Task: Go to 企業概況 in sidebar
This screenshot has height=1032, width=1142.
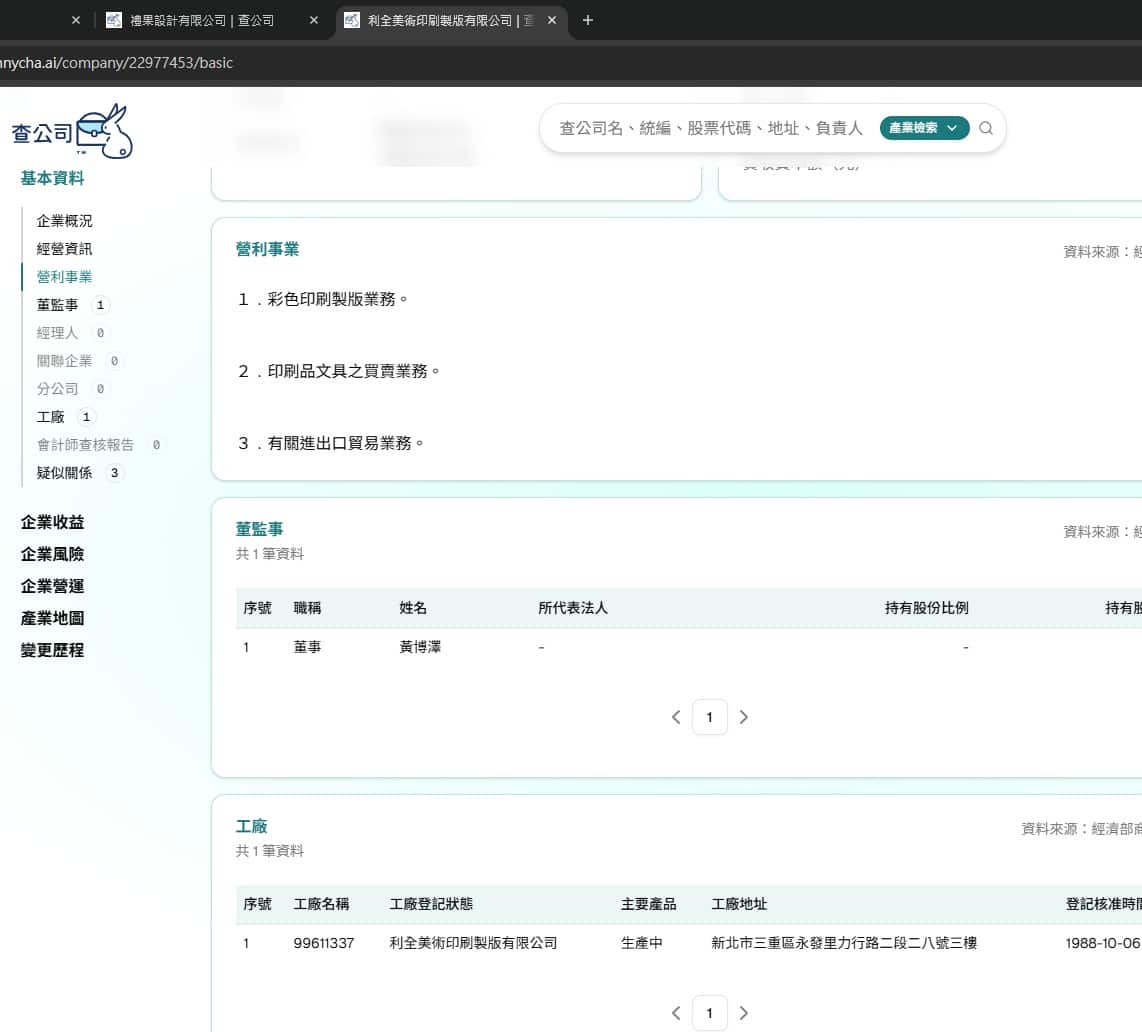Action: (65, 221)
